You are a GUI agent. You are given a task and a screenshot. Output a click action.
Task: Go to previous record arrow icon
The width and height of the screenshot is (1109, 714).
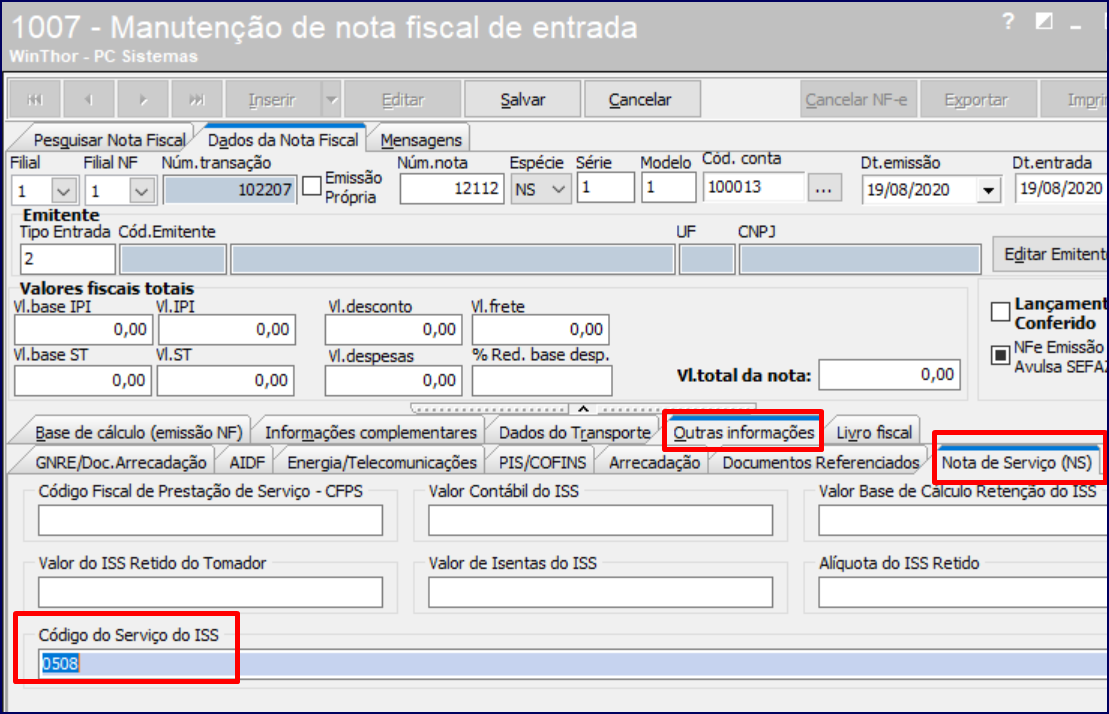coord(88,100)
